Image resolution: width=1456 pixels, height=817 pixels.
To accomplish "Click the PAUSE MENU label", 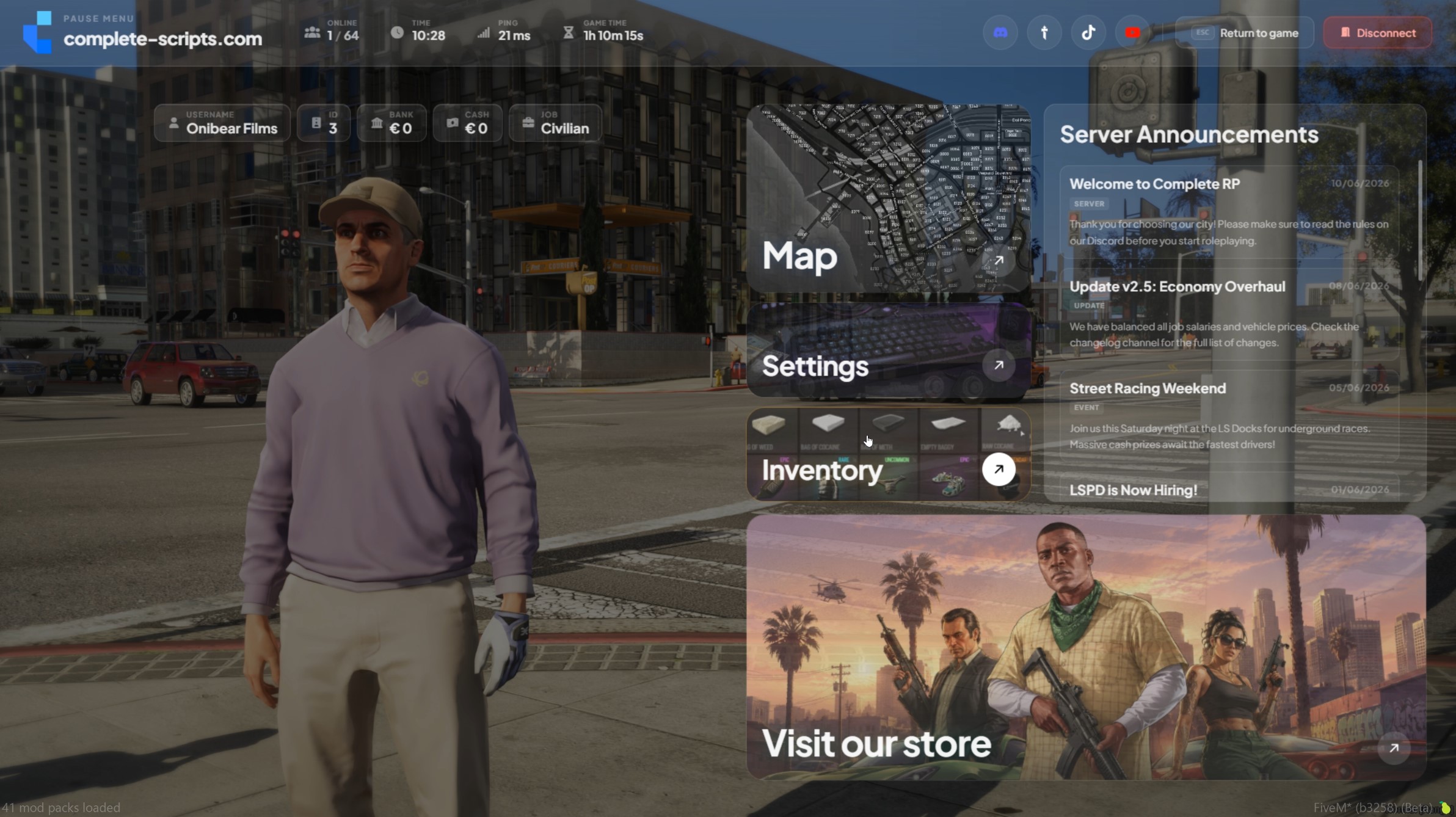I will click(98, 18).
